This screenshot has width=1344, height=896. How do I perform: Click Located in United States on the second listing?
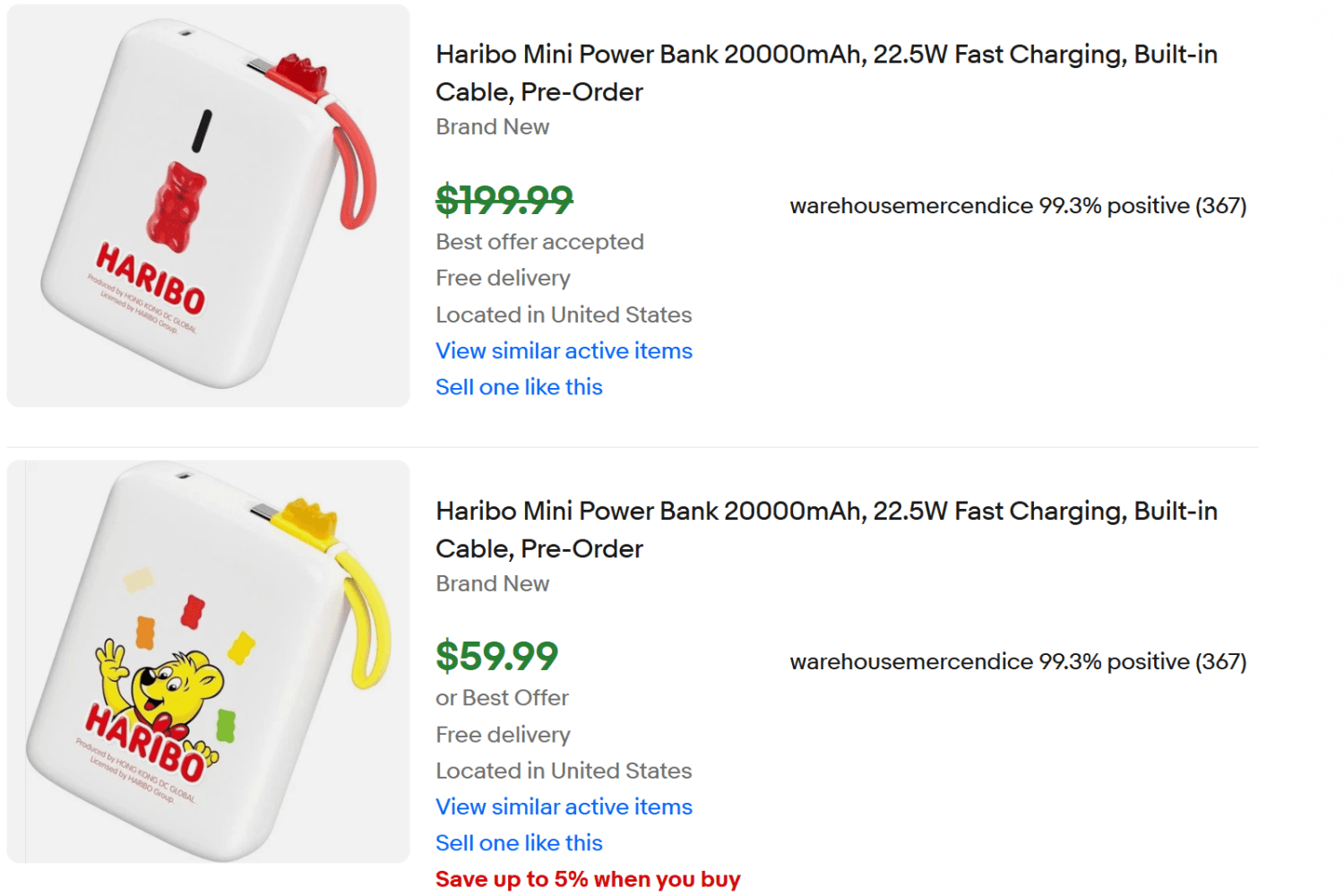pyautogui.click(x=563, y=771)
